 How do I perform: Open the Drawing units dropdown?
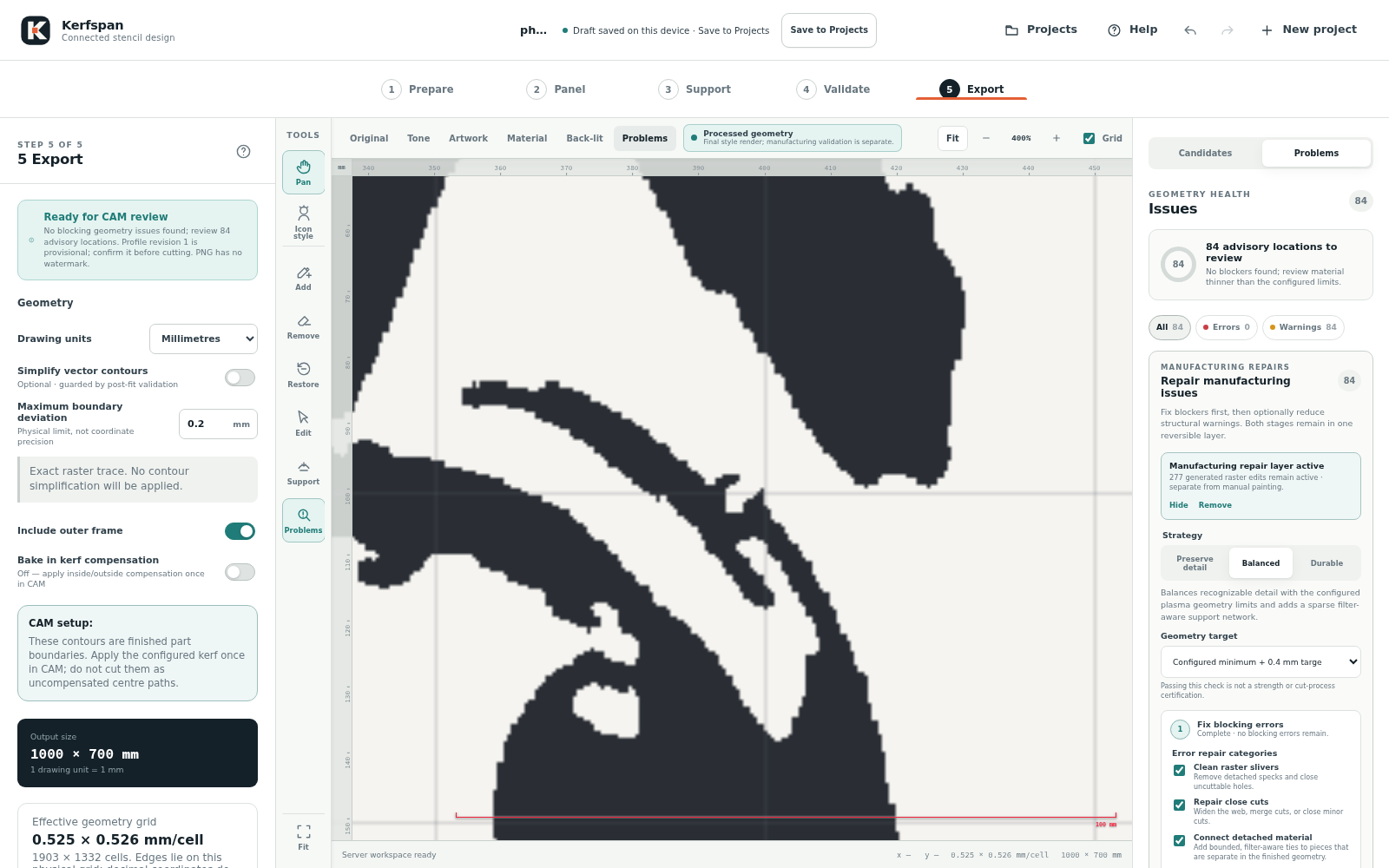[204, 339]
